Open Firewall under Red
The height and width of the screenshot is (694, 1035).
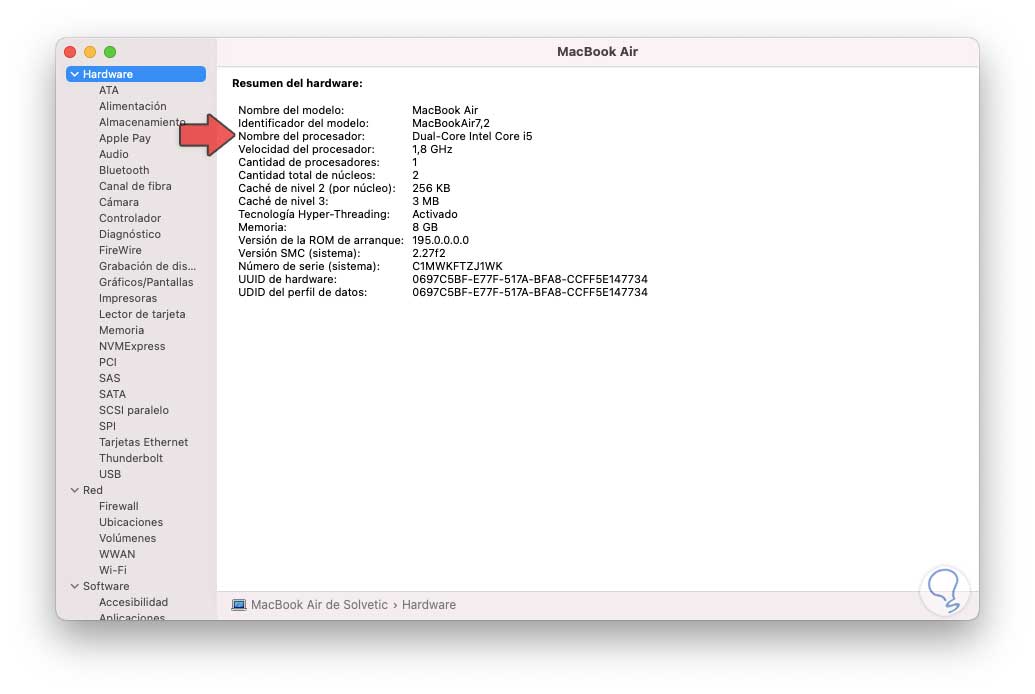(x=119, y=506)
